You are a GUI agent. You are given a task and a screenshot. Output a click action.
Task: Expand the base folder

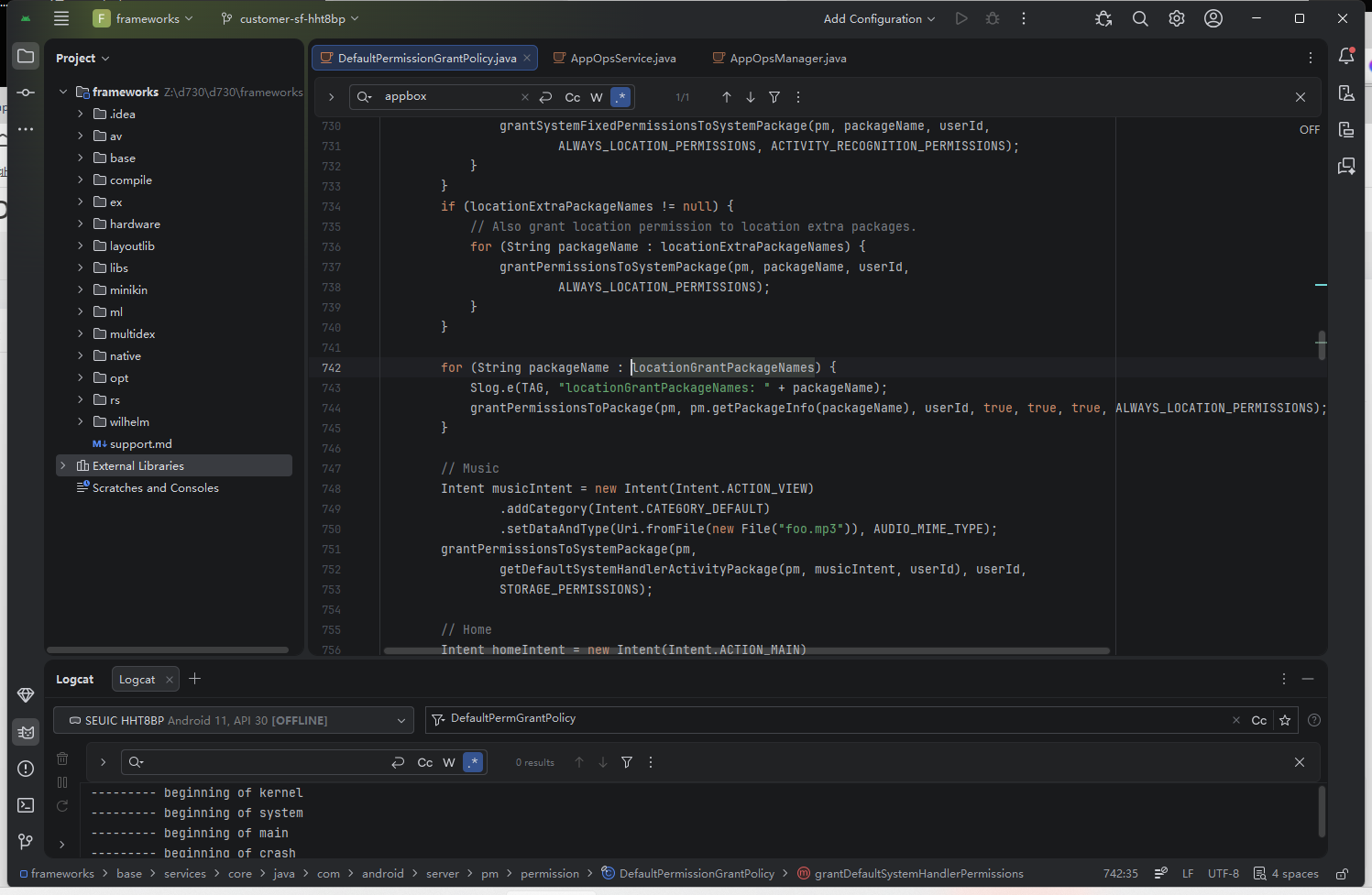coord(81,158)
